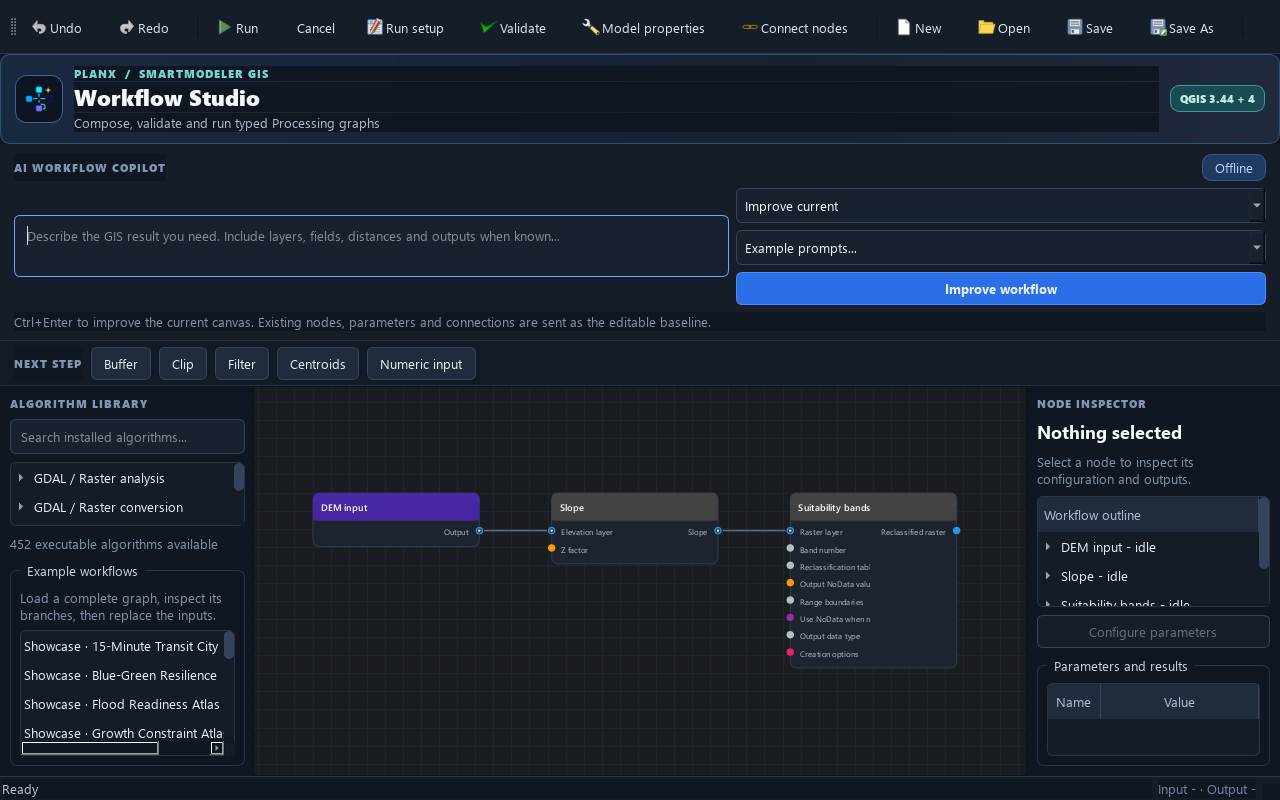Click the Improve workflow button
Screen dimensions: 1280x800
pos(1000,289)
